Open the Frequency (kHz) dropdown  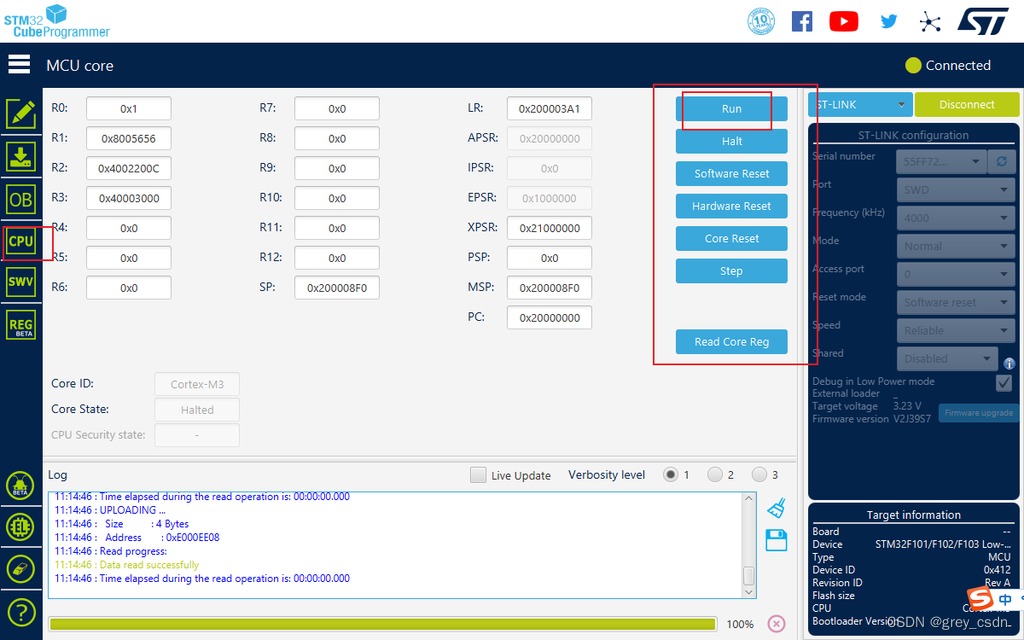(x=955, y=217)
